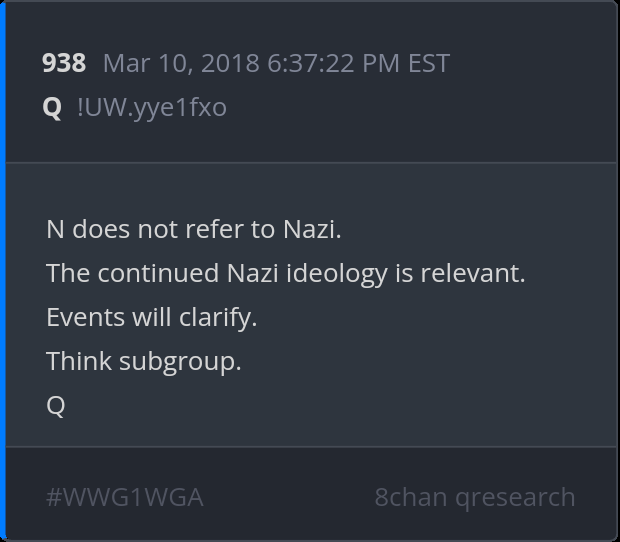This screenshot has height=542, width=620.
Task: Click the word 'qresearch' in the footer
Action: [x=515, y=498]
